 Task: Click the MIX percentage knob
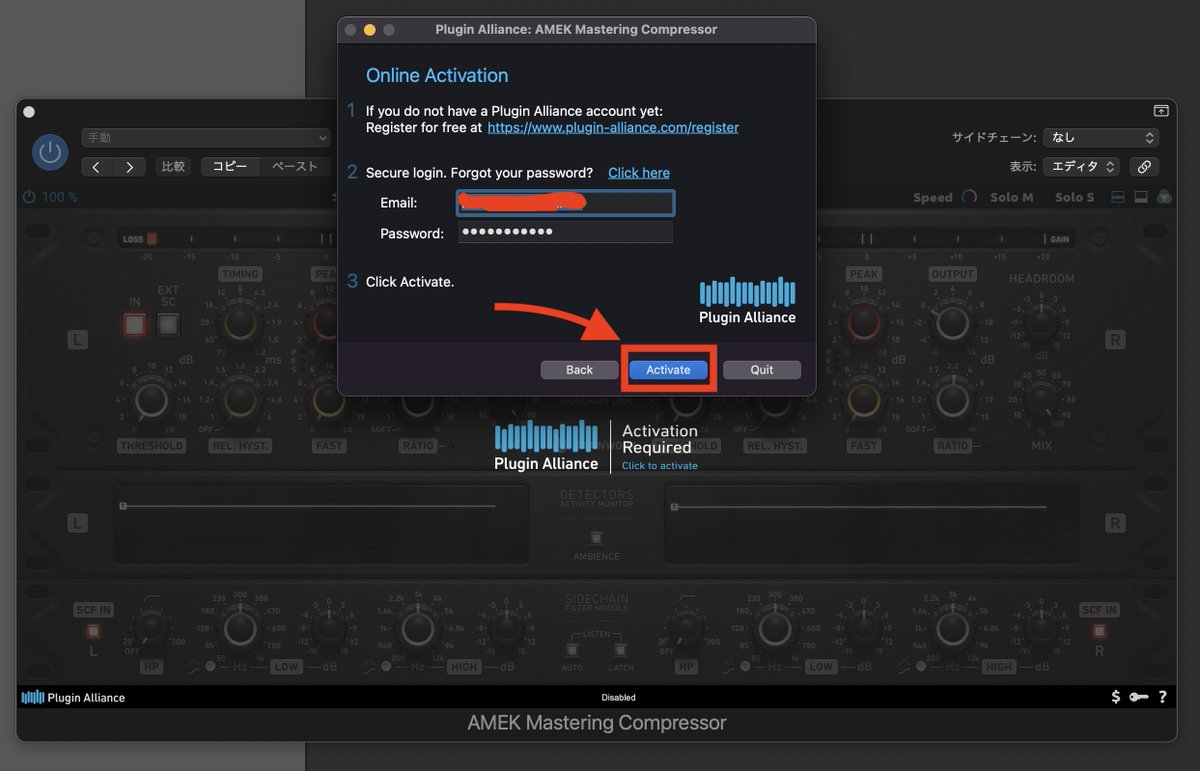click(x=1042, y=400)
